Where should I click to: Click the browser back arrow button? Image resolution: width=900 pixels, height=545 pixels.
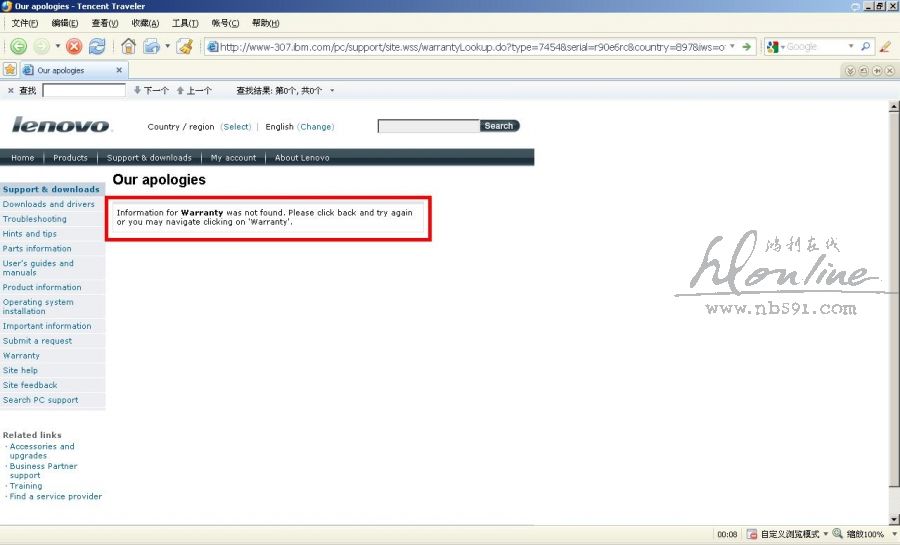[18, 46]
